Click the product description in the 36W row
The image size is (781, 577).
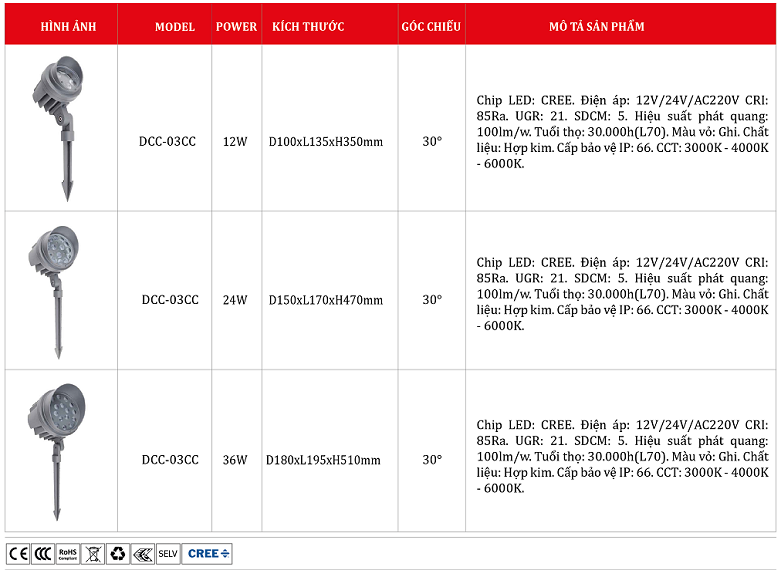click(x=622, y=456)
